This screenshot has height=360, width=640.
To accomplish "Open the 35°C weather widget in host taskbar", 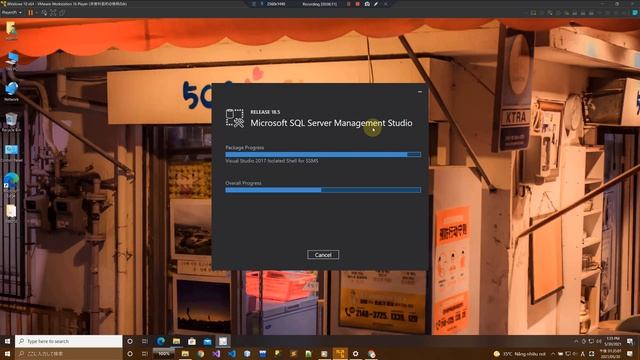I will pyautogui.click(x=520, y=353).
